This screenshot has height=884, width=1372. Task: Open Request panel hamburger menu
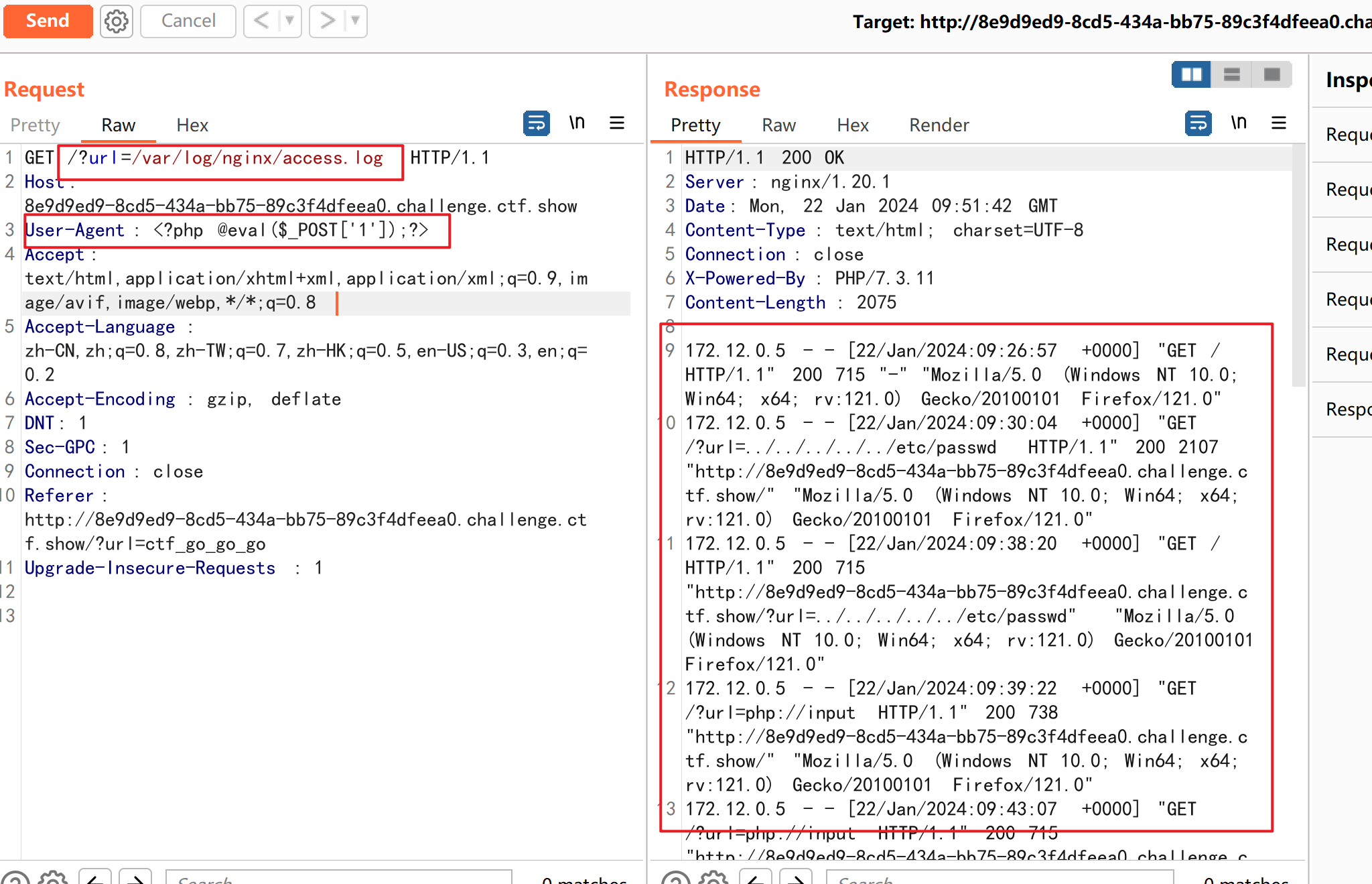[617, 123]
